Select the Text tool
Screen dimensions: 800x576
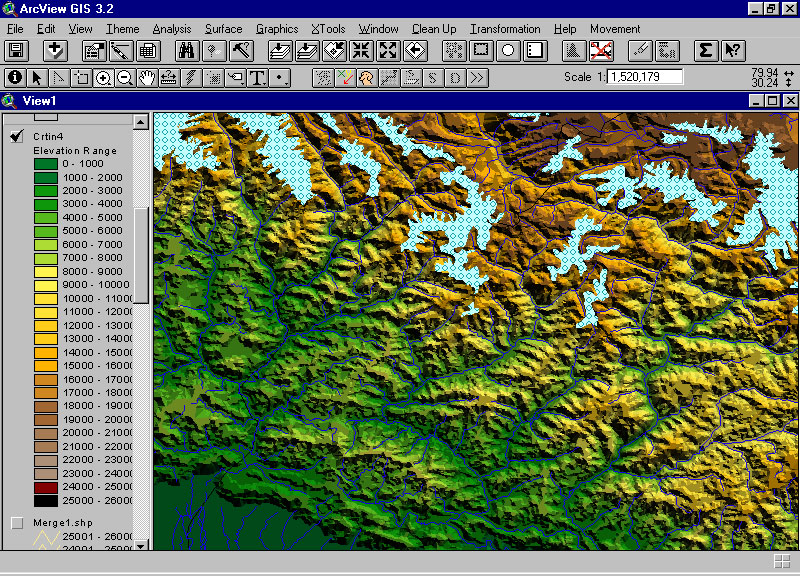(x=257, y=77)
